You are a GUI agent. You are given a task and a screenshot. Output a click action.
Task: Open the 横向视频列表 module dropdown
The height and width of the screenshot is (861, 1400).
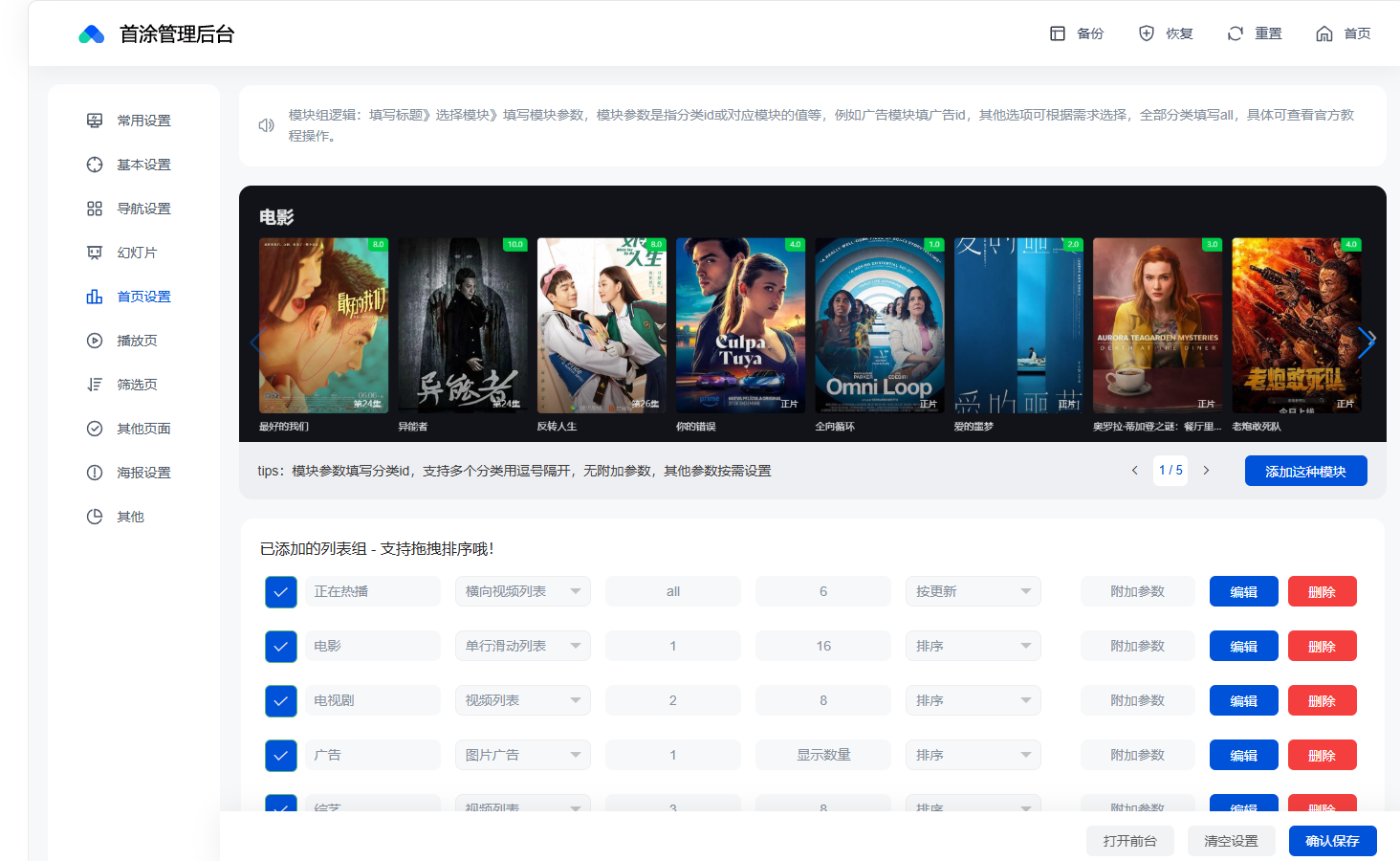pyautogui.click(x=522, y=592)
